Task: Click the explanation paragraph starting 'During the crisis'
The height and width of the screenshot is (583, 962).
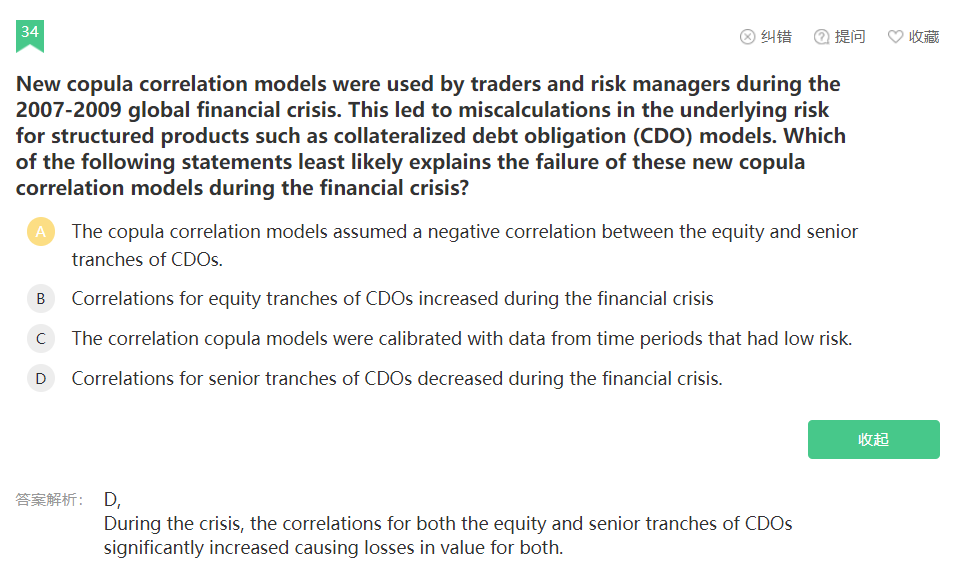Action: [448, 535]
